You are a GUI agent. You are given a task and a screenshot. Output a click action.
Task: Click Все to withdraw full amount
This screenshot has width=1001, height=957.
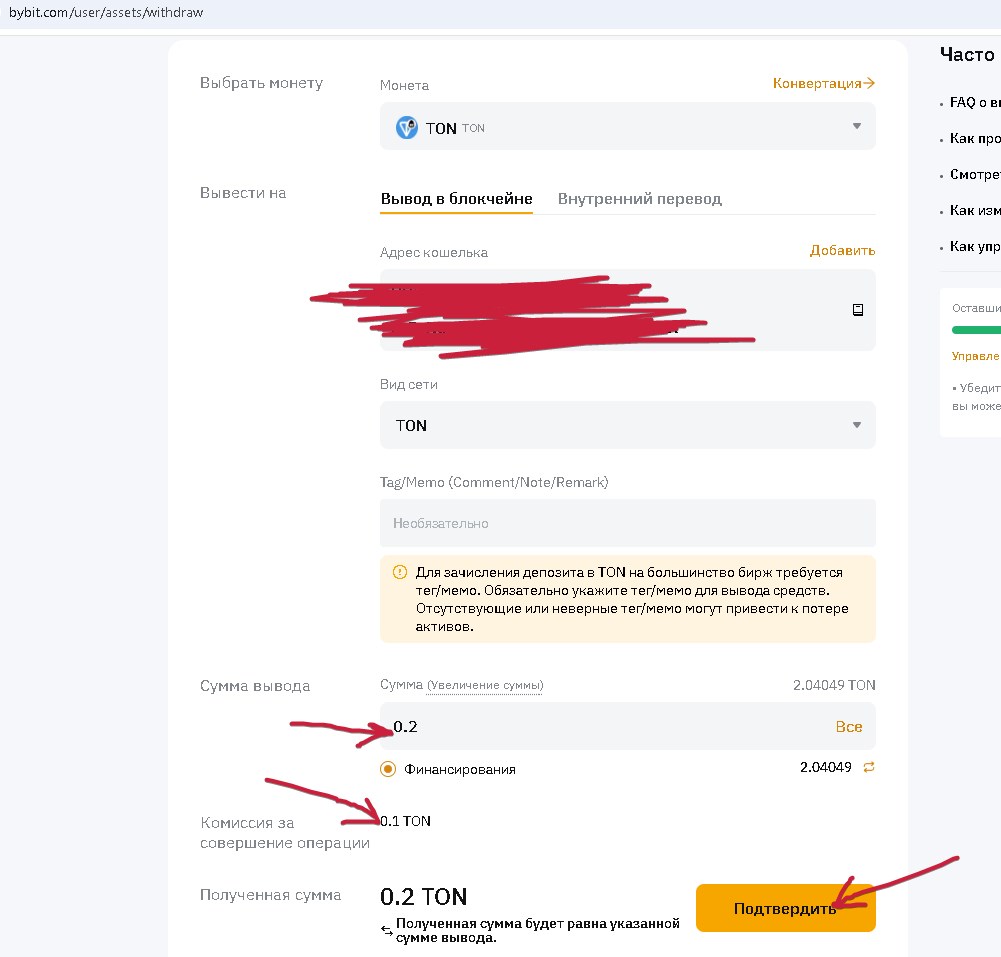click(x=848, y=727)
